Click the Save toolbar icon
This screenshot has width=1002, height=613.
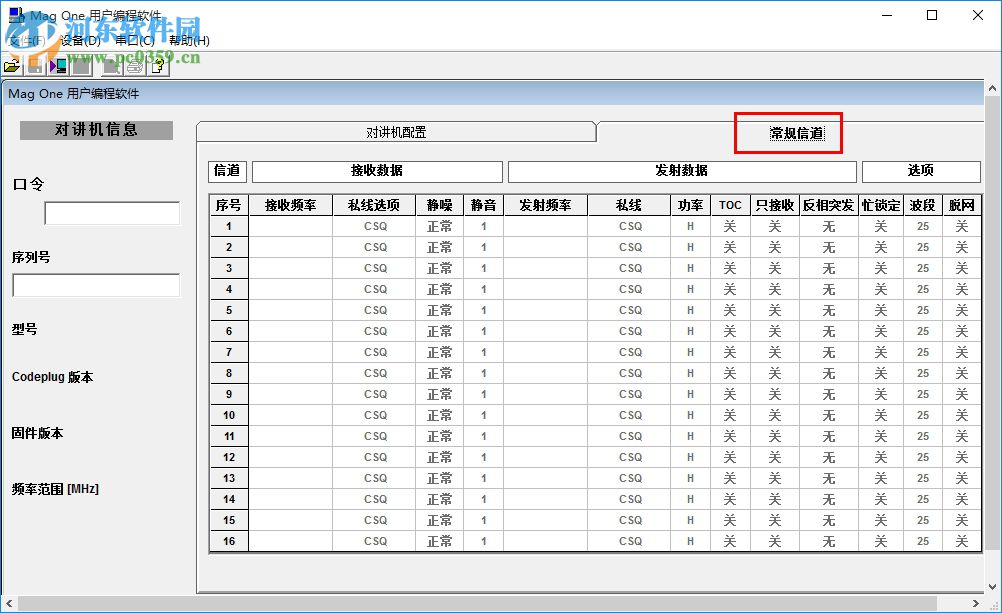[34, 65]
